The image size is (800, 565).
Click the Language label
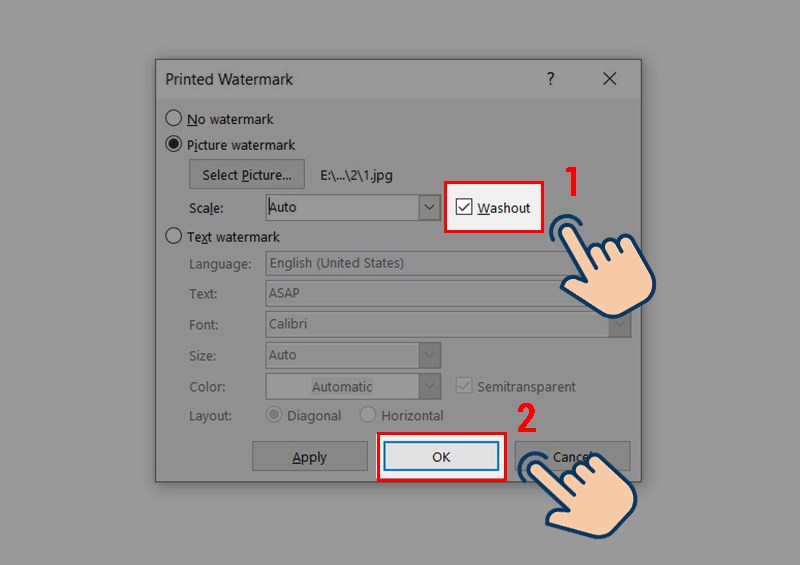click(220, 264)
